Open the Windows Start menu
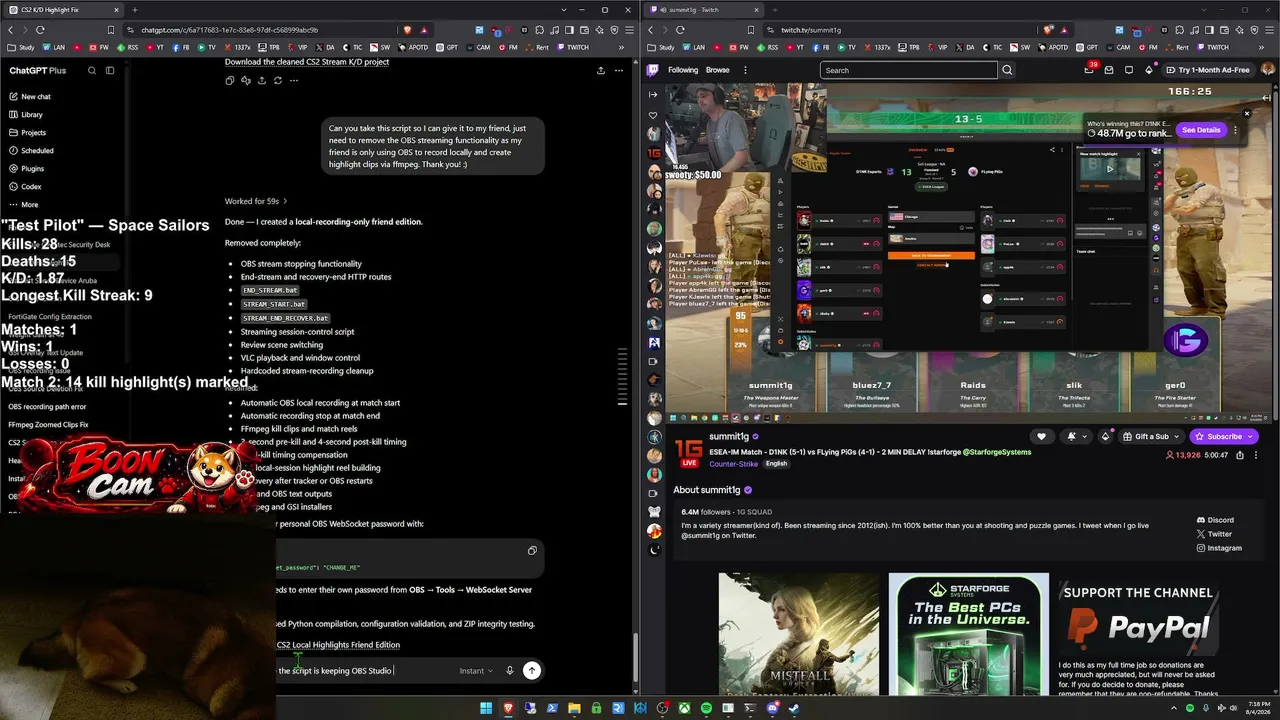The image size is (1280, 720). pyautogui.click(x=486, y=709)
